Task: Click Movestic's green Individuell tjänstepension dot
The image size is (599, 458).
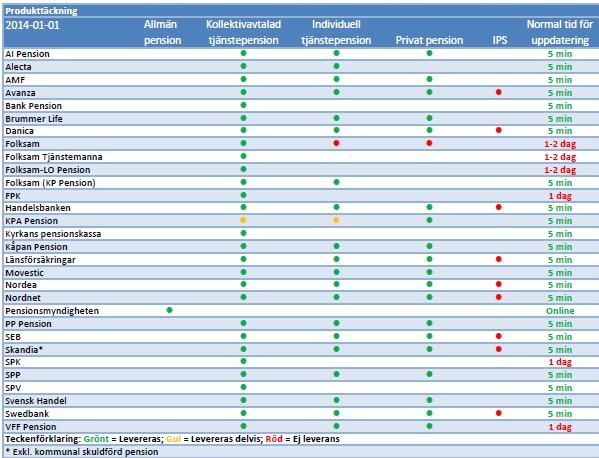Action: [x=336, y=272]
